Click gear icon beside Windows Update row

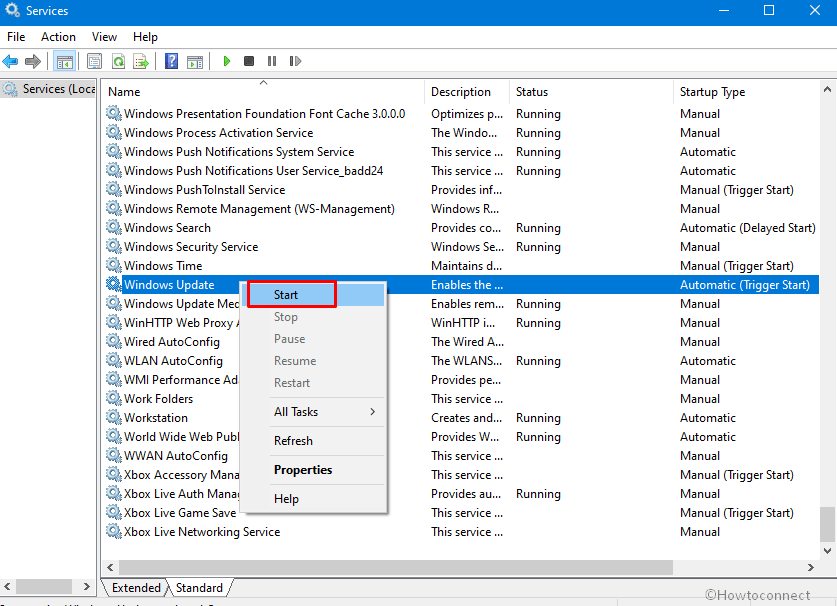[113, 284]
